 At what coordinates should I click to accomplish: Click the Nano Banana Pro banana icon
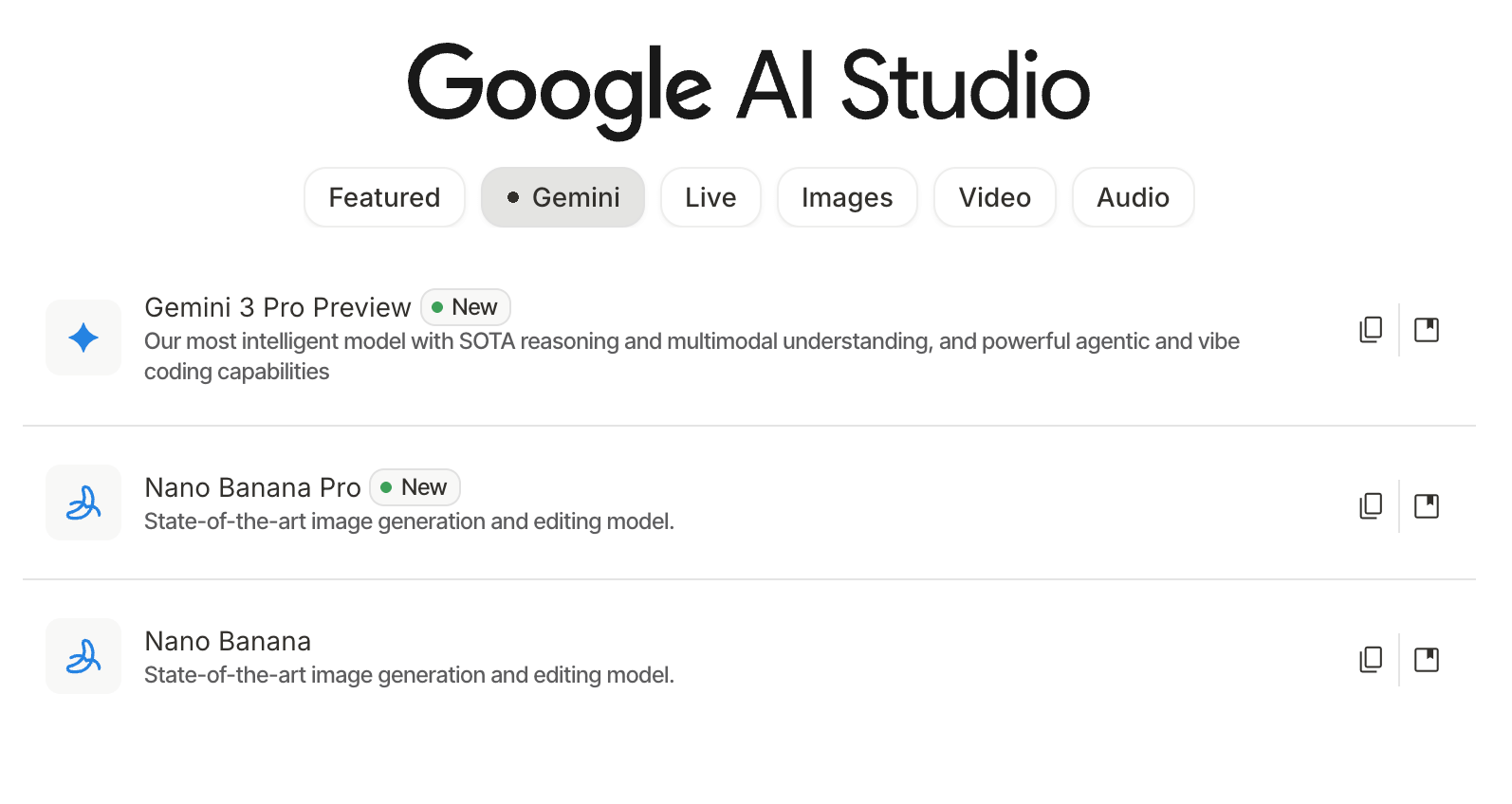pyautogui.click(x=83, y=502)
